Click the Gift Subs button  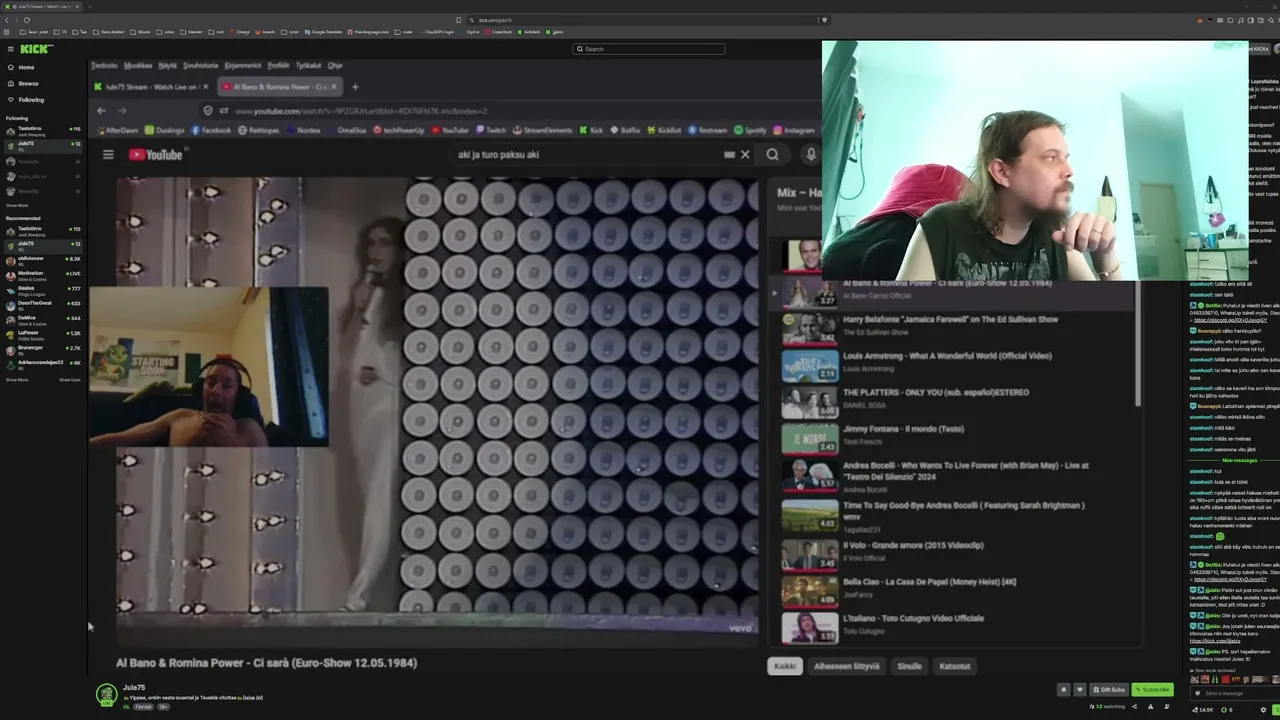[1109, 690]
